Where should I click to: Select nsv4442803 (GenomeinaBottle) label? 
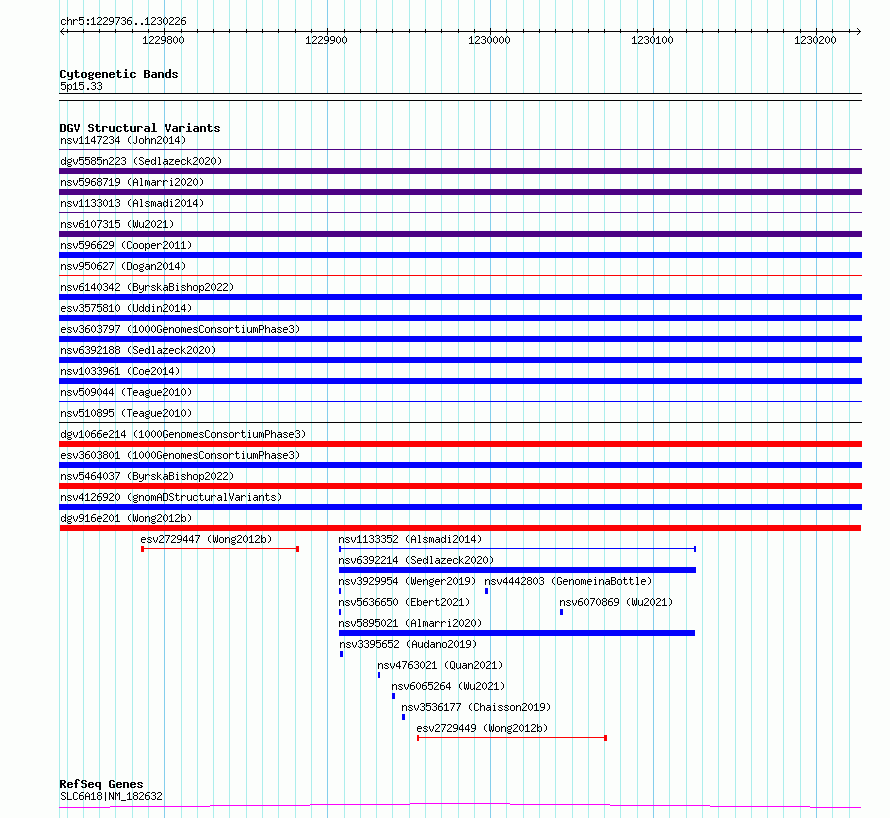coord(568,581)
